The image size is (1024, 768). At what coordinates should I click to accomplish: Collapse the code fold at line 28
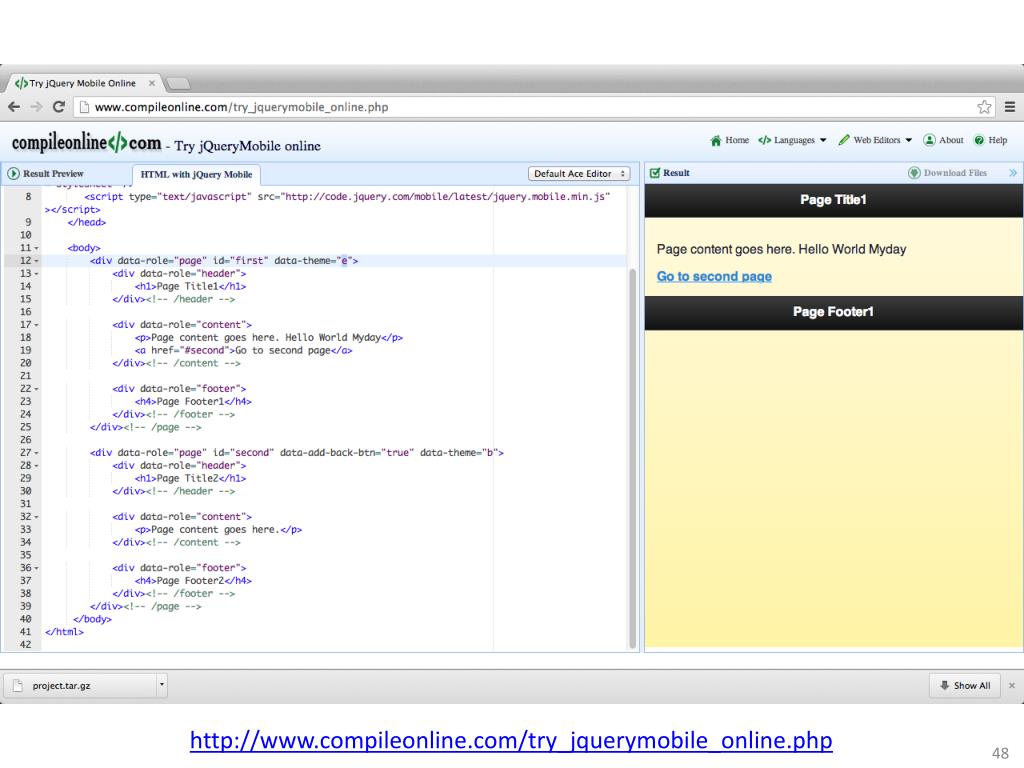[x=37, y=466]
